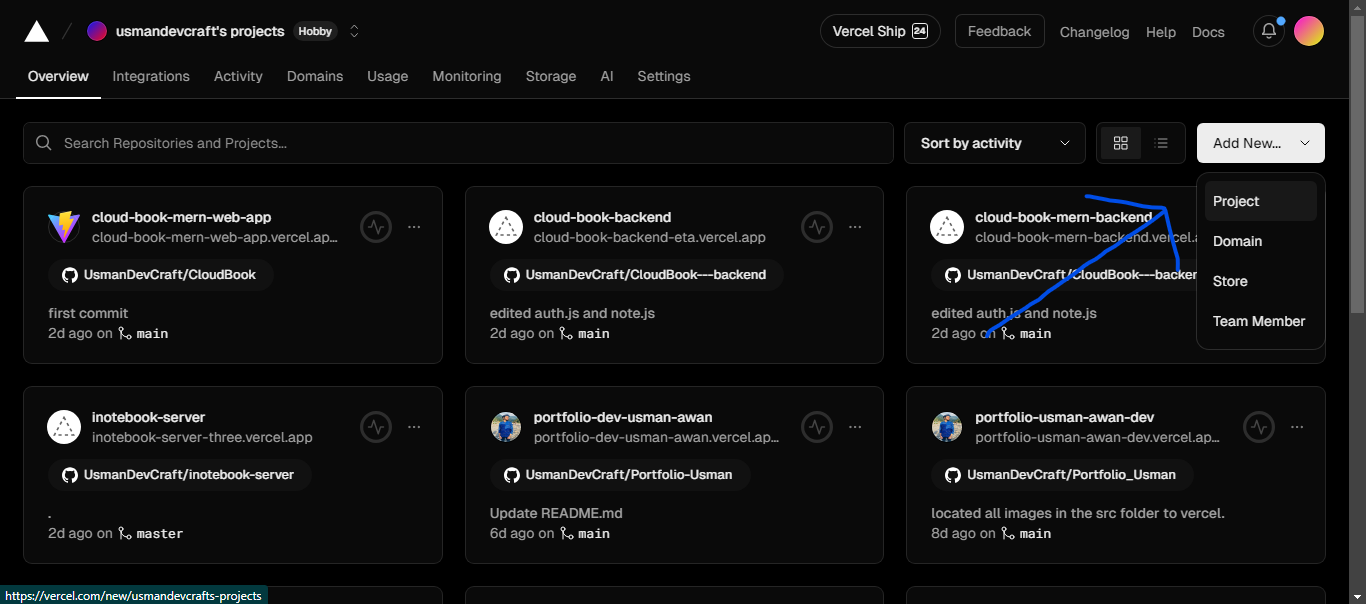Open the Vercel Ship 24 banner
The height and width of the screenshot is (604, 1366).
(x=879, y=31)
